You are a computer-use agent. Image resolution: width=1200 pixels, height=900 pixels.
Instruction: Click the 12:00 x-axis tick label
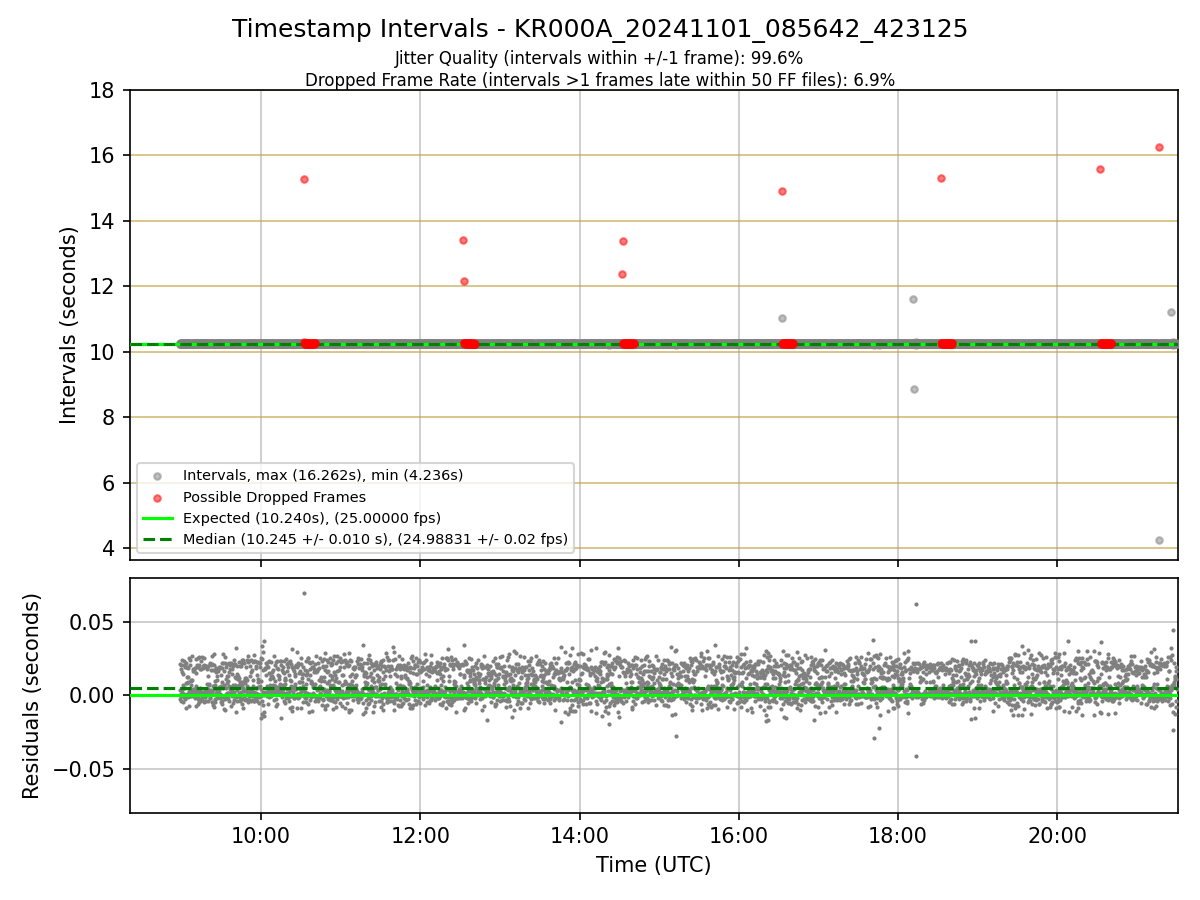[420, 836]
